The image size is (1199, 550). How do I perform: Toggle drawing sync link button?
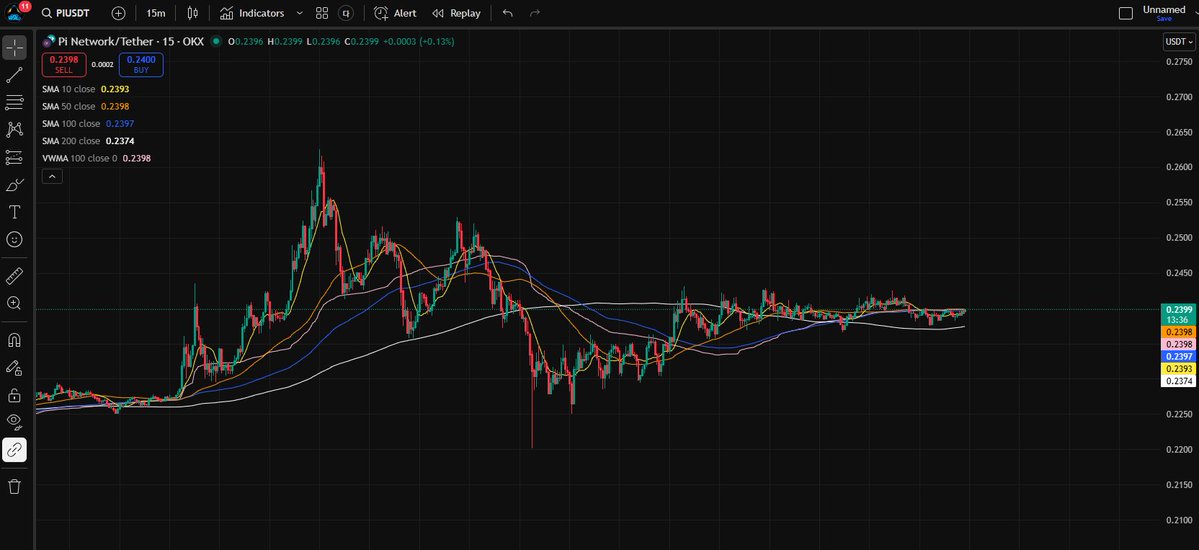pyautogui.click(x=15, y=450)
